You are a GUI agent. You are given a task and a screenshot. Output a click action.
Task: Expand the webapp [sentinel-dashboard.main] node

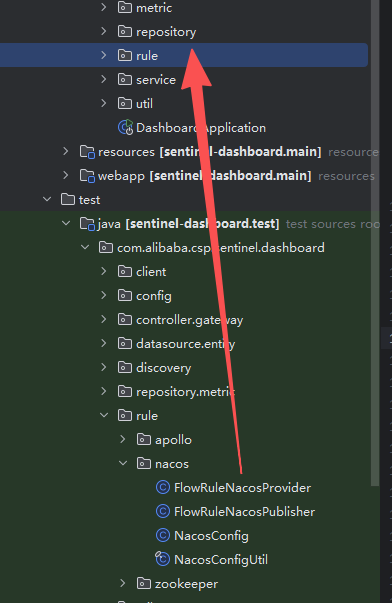(x=66, y=175)
